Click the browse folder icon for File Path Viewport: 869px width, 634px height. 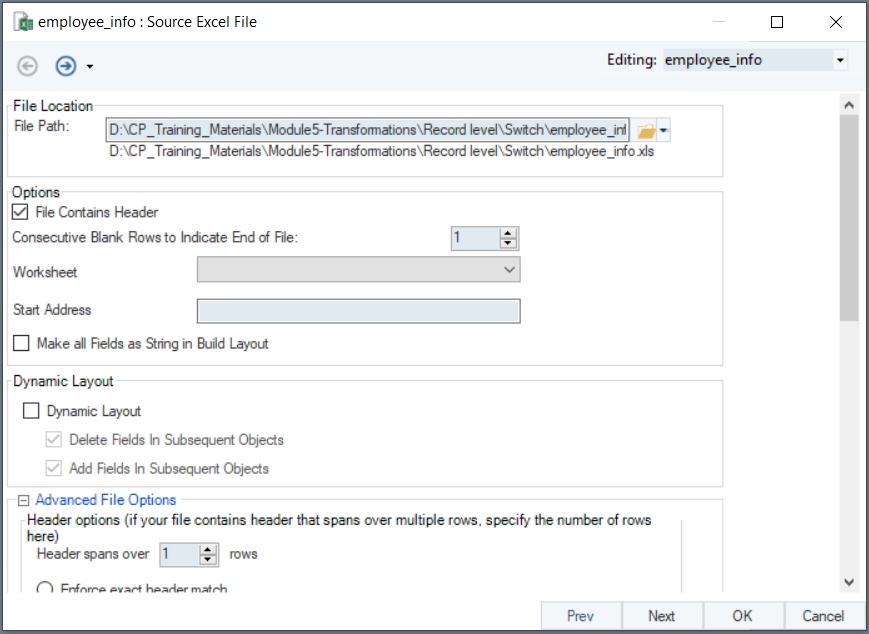[646, 130]
